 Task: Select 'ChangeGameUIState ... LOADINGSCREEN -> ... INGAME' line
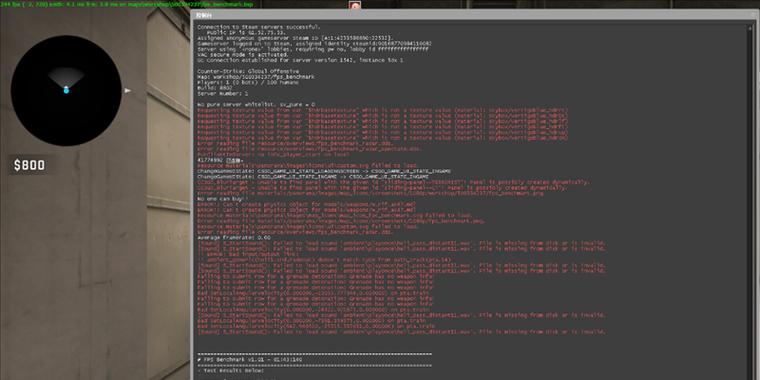coord(324,171)
